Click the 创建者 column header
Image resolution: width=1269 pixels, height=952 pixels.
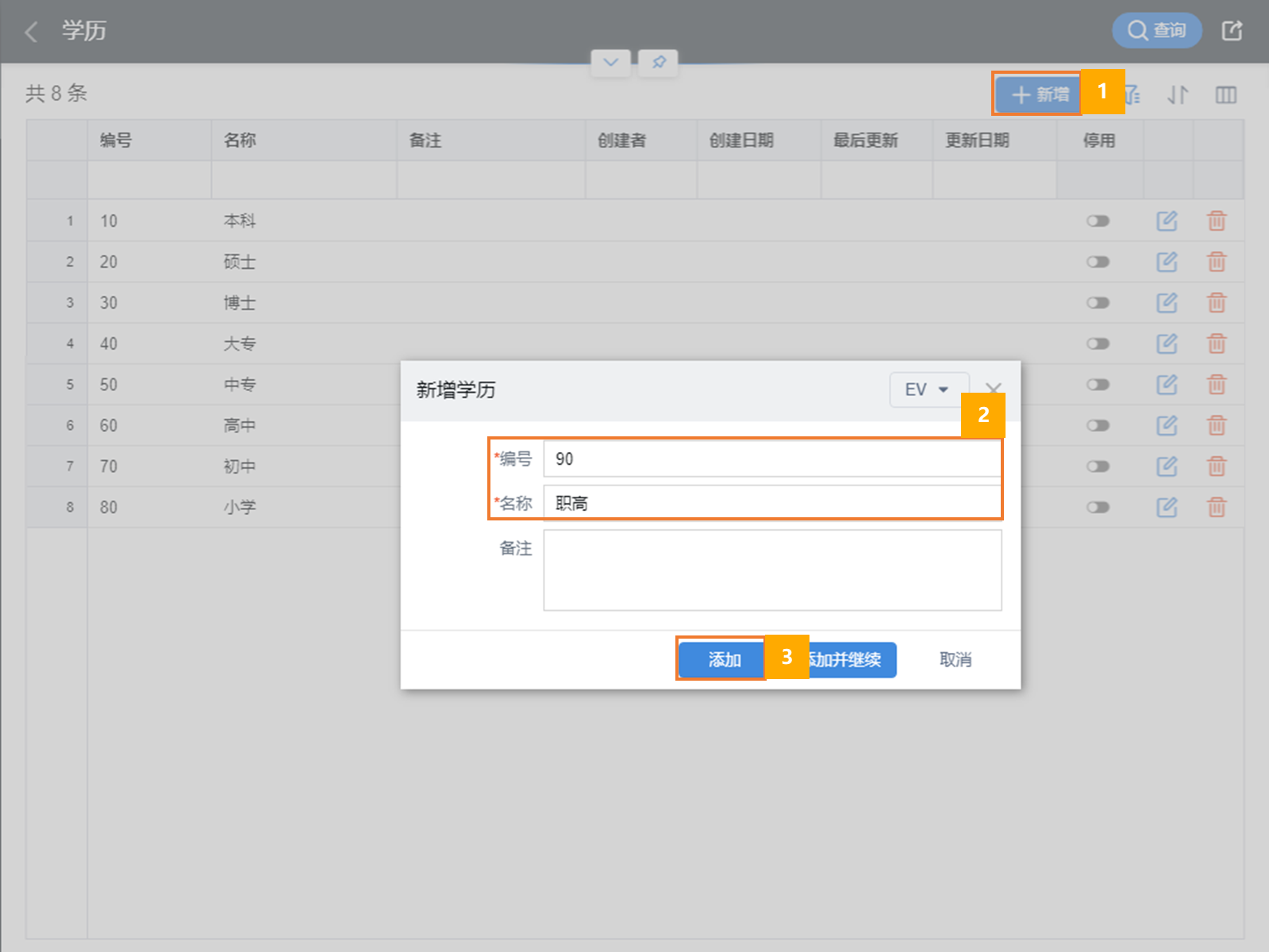click(641, 140)
